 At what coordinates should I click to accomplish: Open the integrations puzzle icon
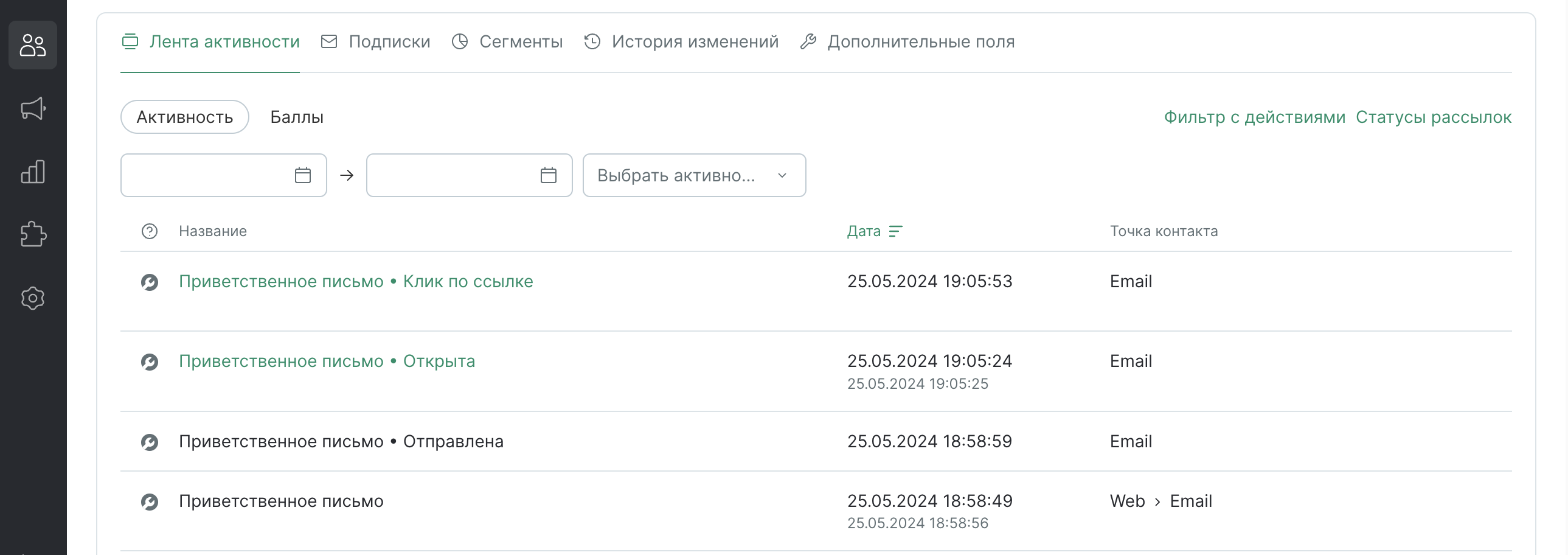[x=33, y=234]
